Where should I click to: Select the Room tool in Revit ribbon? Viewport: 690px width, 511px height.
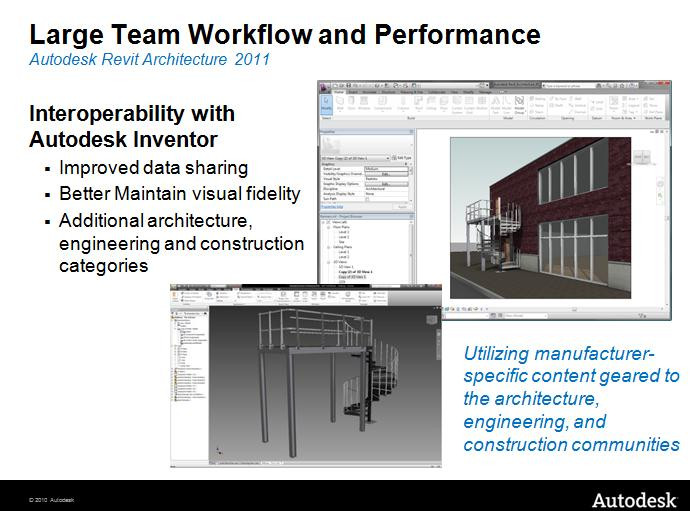[x=613, y=104]
